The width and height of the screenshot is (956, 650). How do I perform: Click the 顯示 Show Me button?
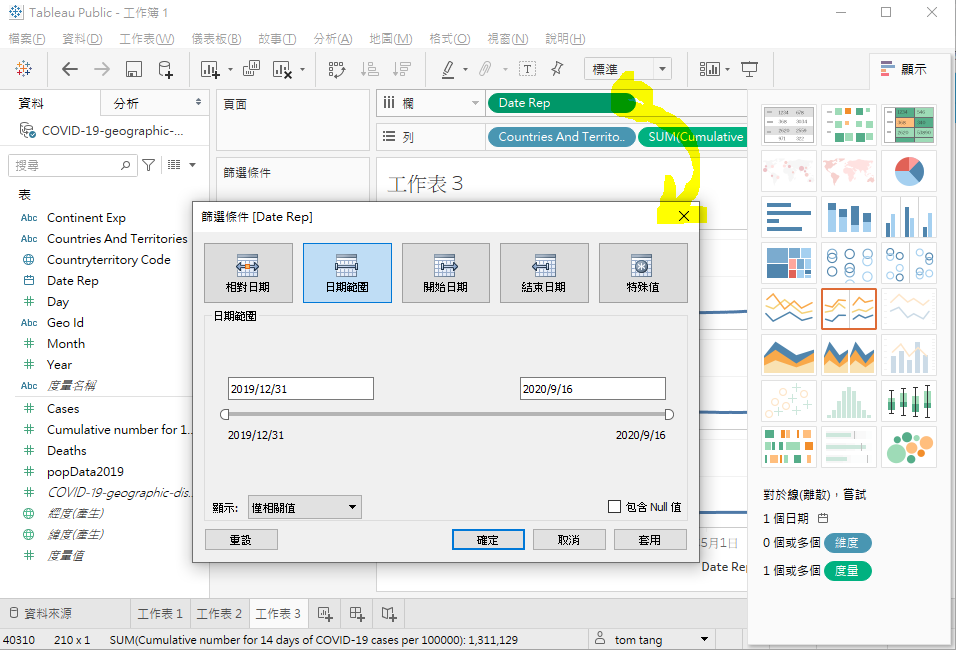[904, 69]
